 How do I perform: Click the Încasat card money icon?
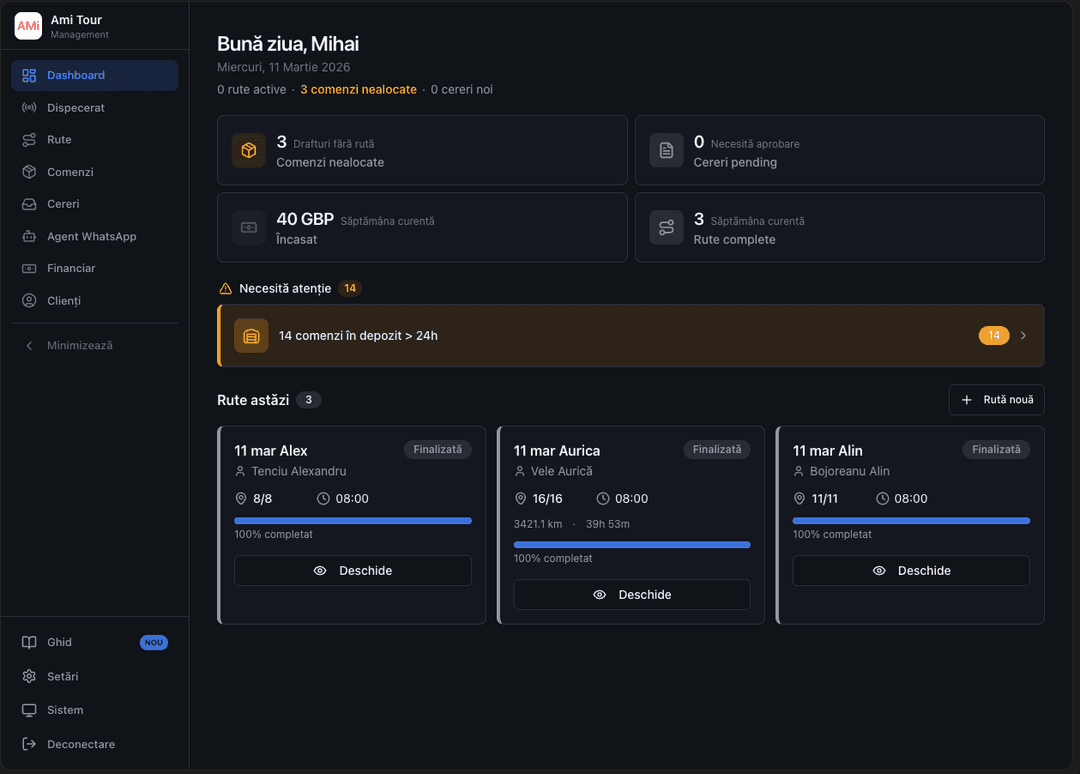[248, 227]
